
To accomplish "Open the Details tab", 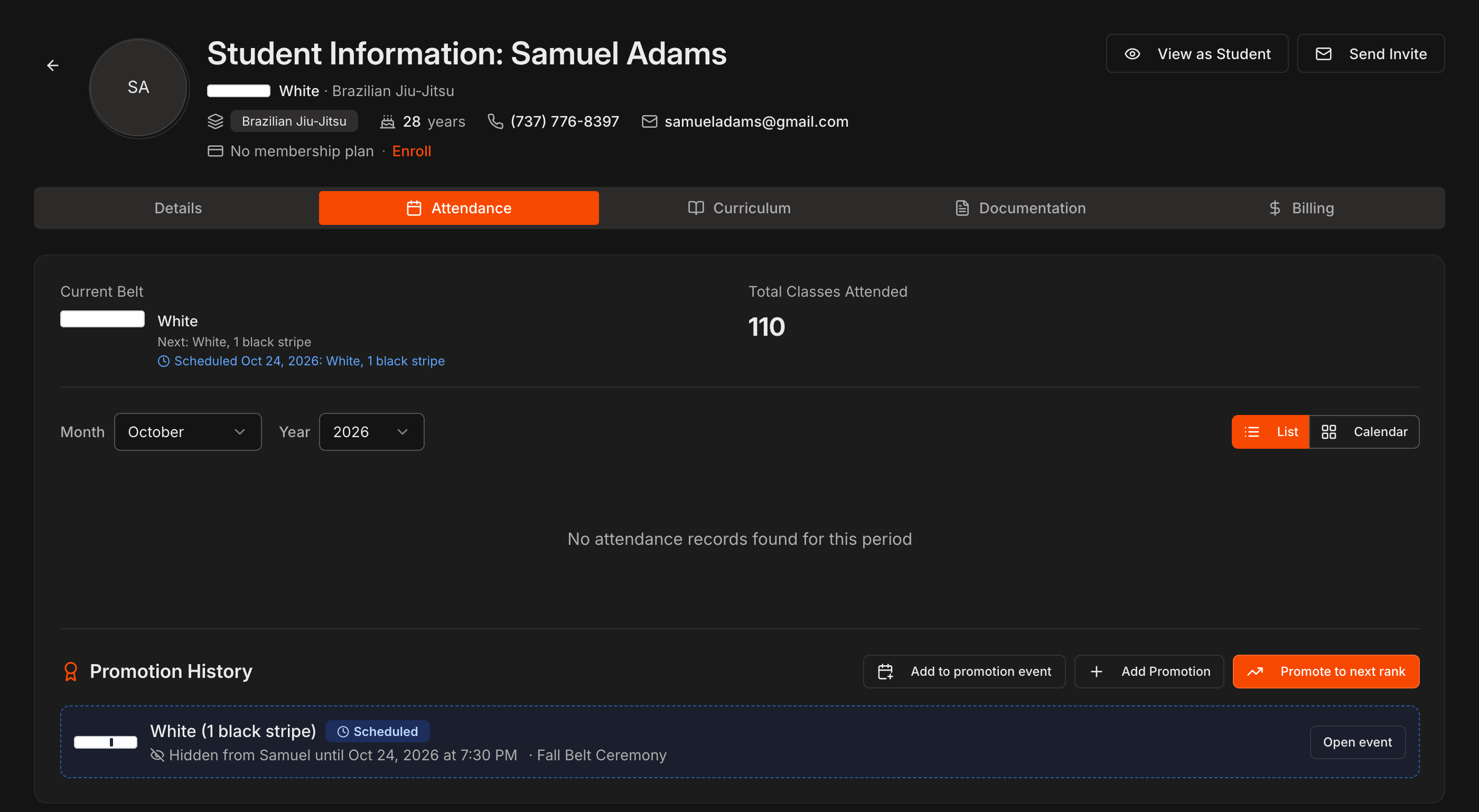I will (178, 207).
